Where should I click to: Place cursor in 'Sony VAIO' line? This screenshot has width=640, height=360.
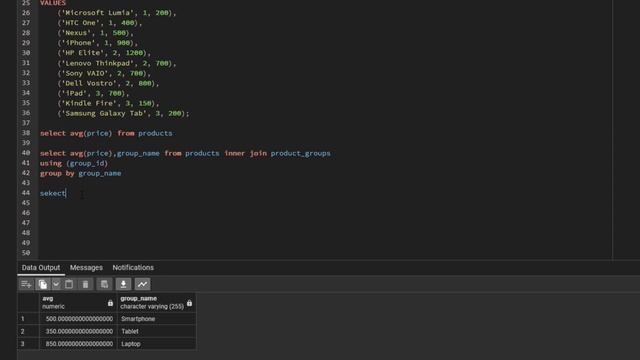click(104, 73)
